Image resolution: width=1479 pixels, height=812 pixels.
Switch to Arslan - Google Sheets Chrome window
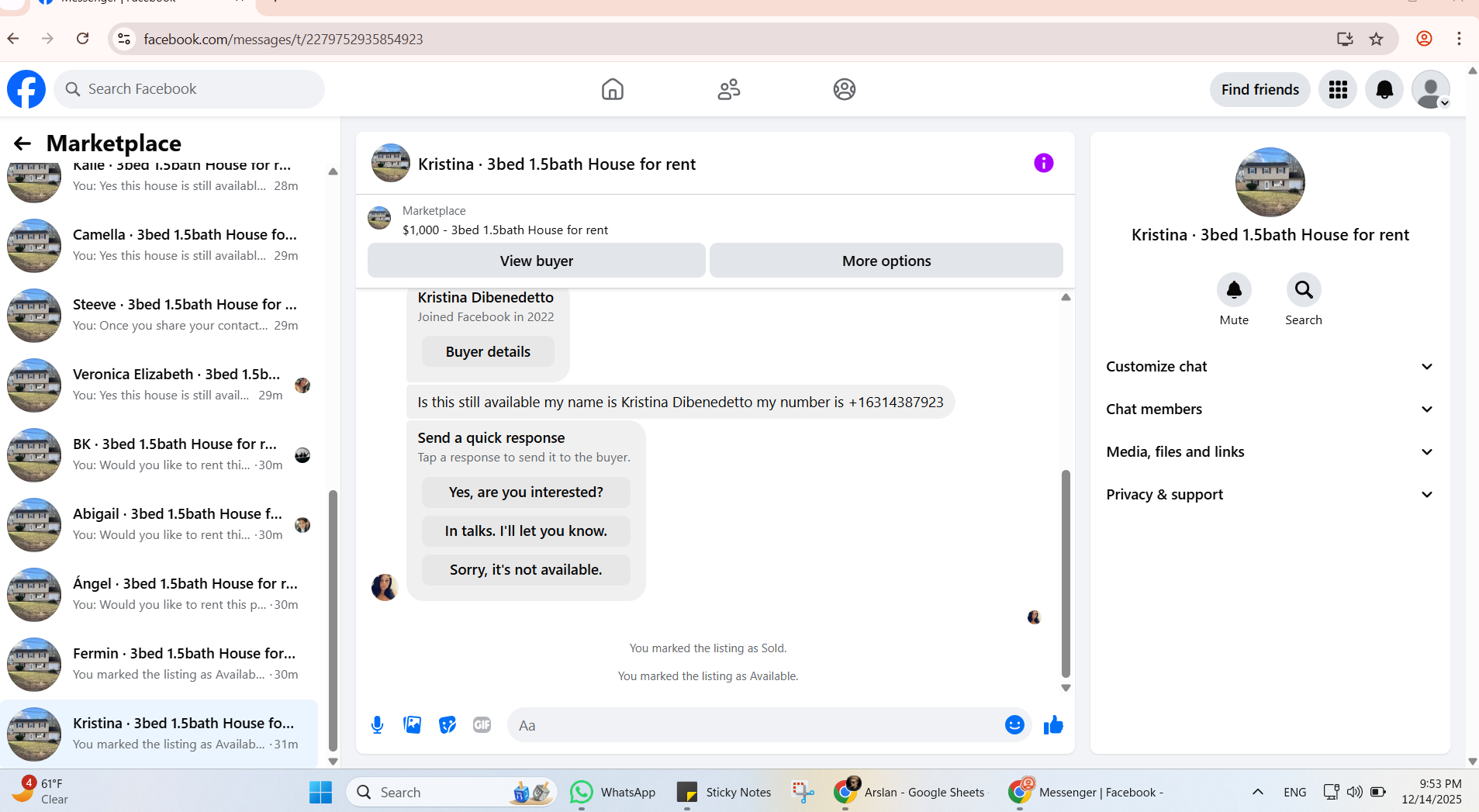(909, 792)
